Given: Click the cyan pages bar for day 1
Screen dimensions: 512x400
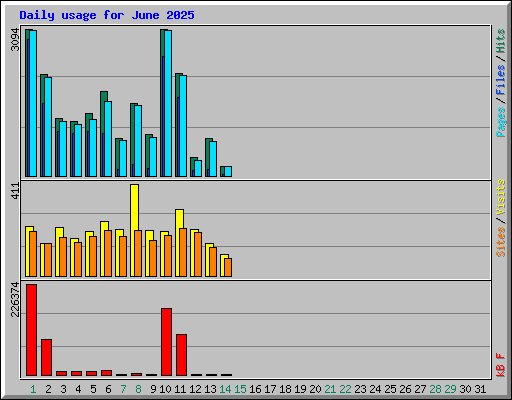Looking at the screenshot, I should pyautogui.click(x=33, y=103).
